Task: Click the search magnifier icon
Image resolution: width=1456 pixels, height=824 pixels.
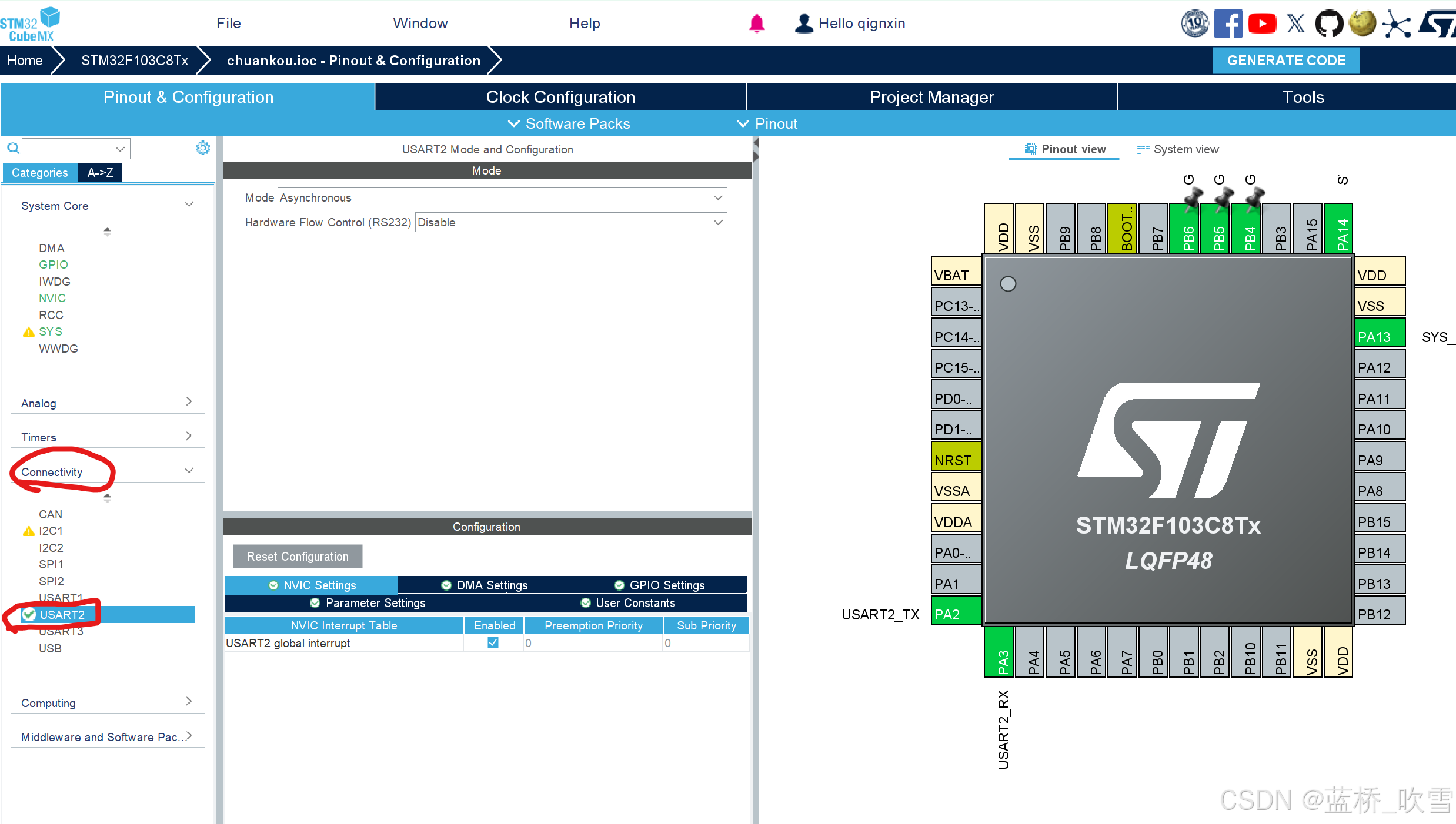Action: coord(13,148)
